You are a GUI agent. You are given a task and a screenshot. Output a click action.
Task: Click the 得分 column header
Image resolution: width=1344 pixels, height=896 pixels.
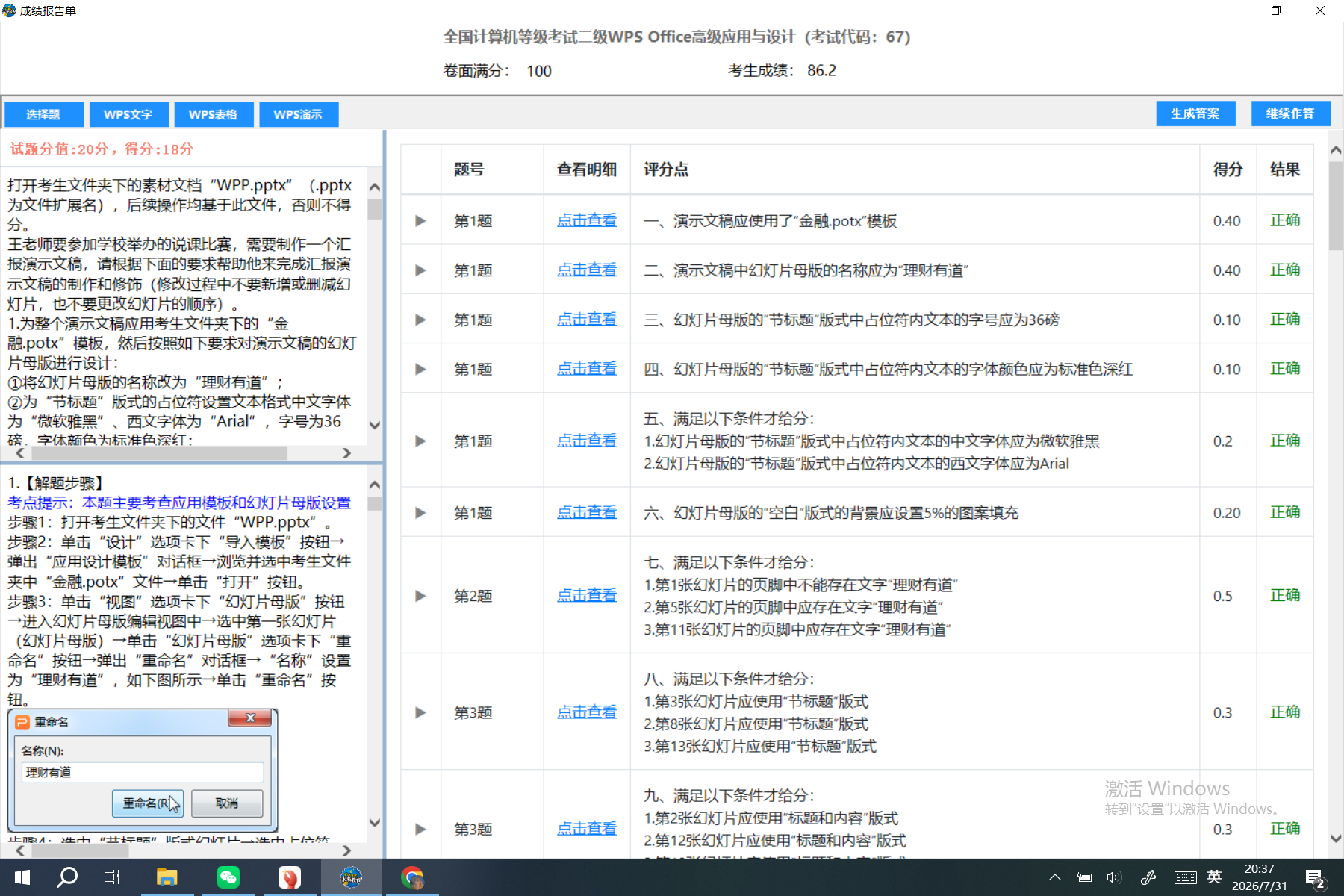(x=1228, y=170)
